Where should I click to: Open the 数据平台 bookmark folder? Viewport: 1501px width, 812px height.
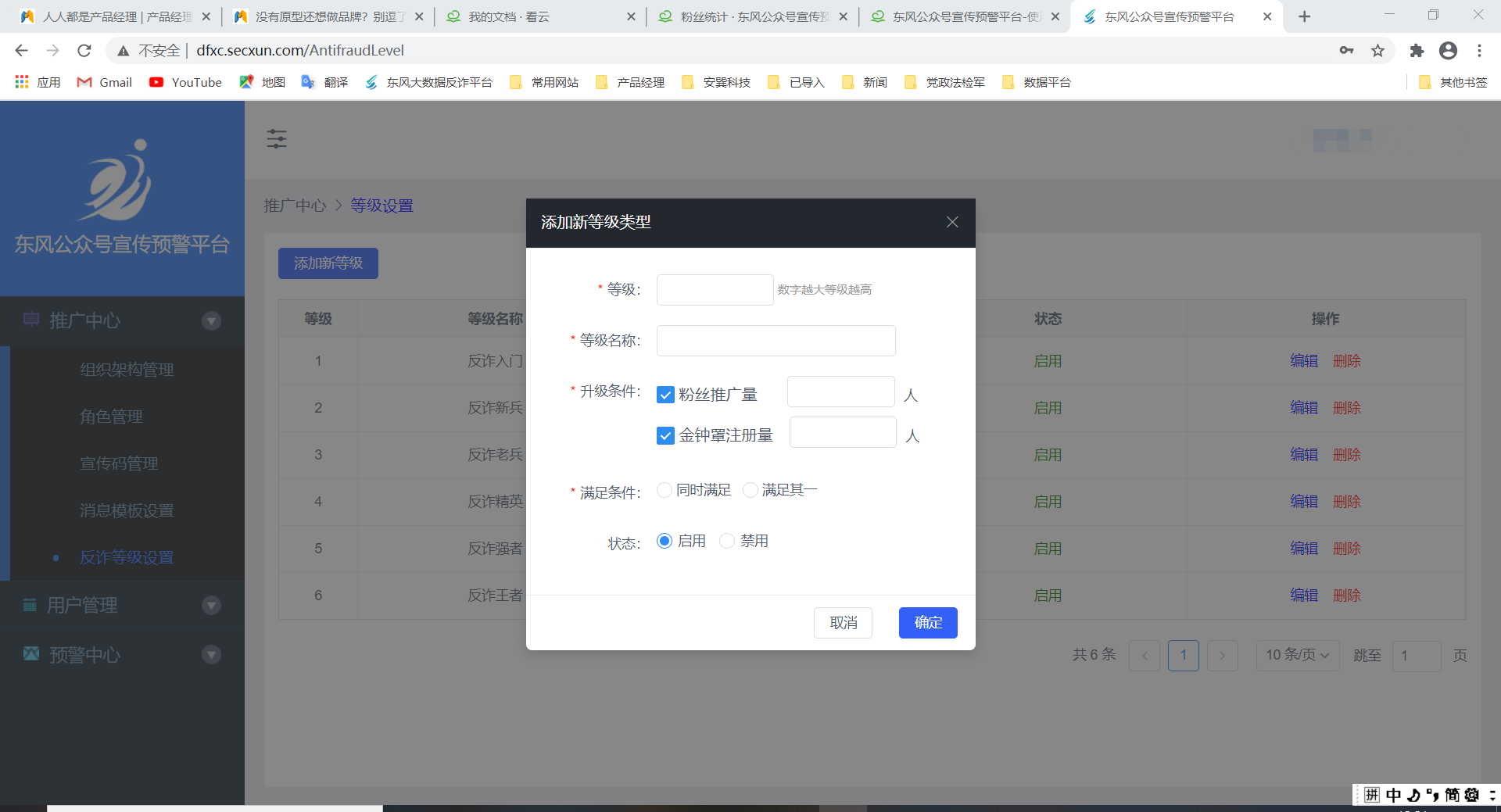[1037, 82]
